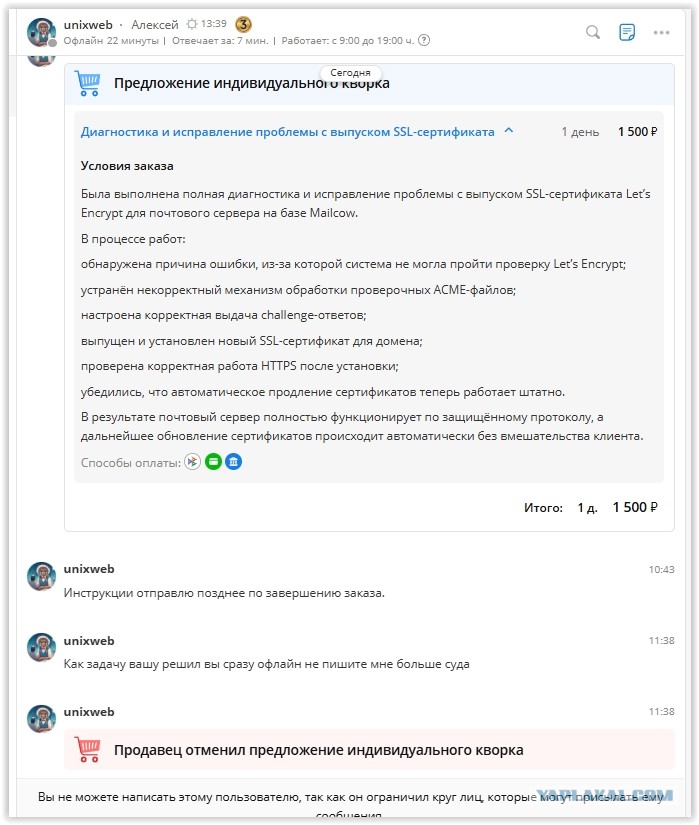This screenshot has width=699, height=825.
Task: Click the gold level 3 badge
Action: [x=243, y=24]
